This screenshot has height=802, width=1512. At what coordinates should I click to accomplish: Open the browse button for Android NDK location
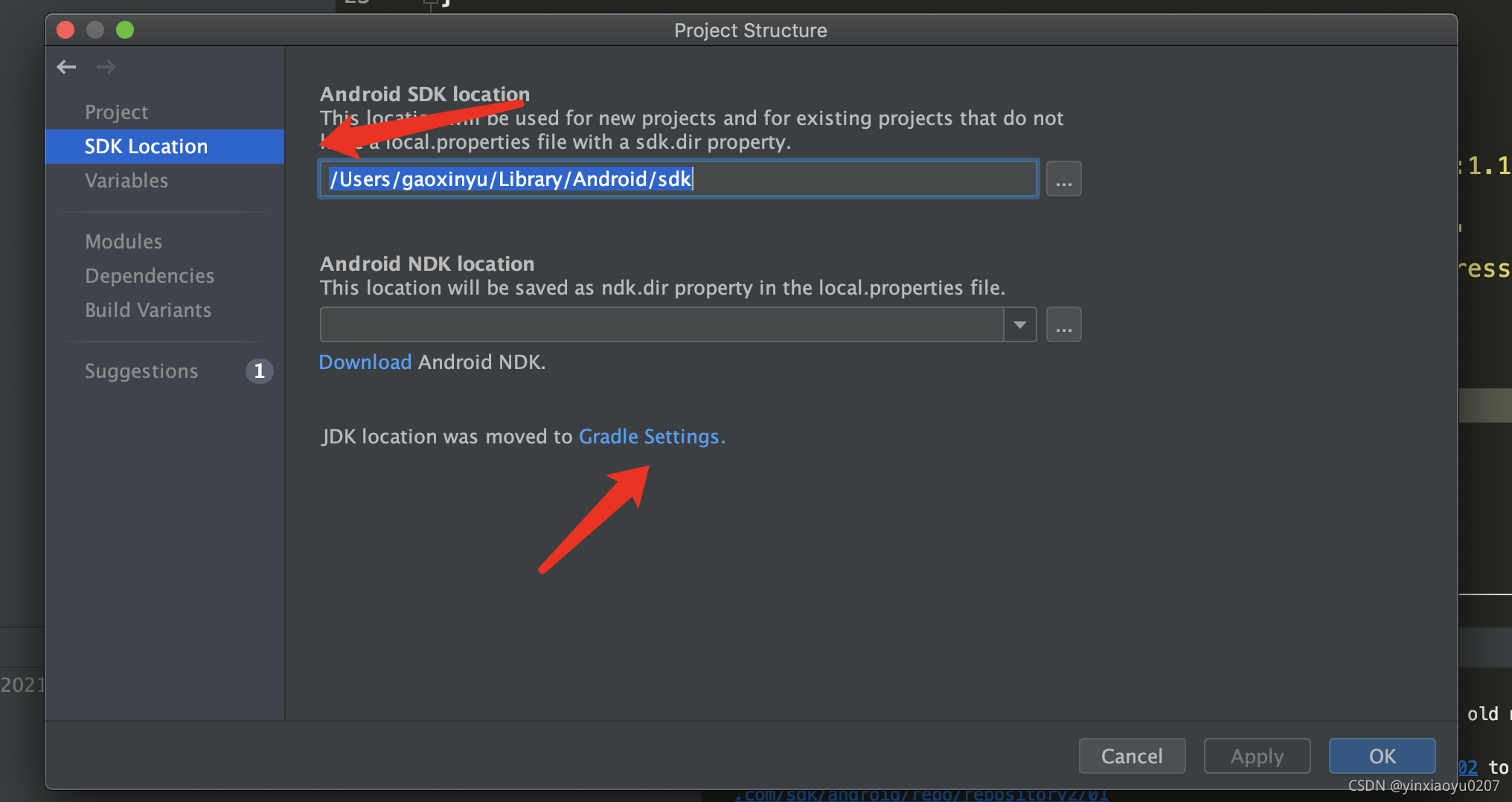pyautogui.click(x=1063, y=324)
